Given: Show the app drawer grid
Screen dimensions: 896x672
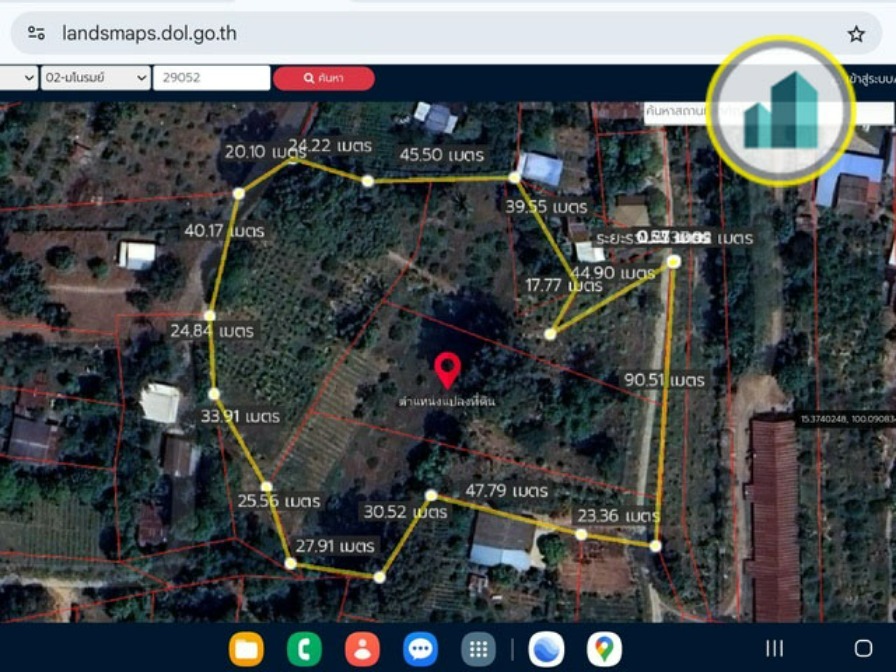Looking at the screenshot, I should pos(478,649).
